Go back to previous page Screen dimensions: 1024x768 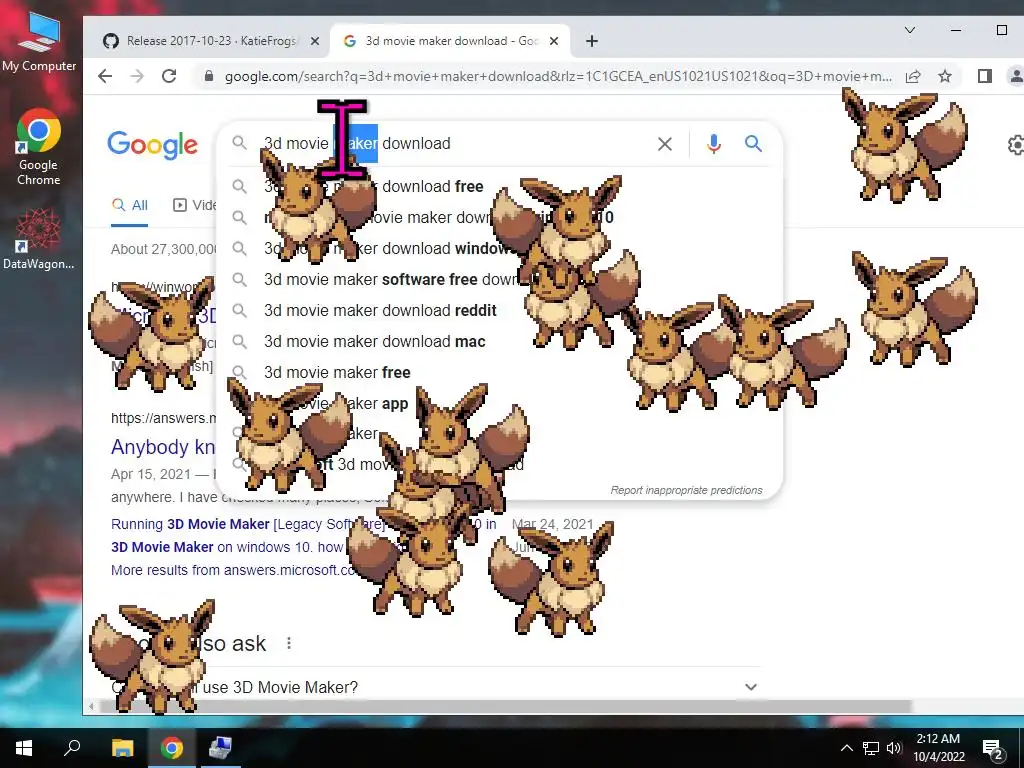coord(104,76)
